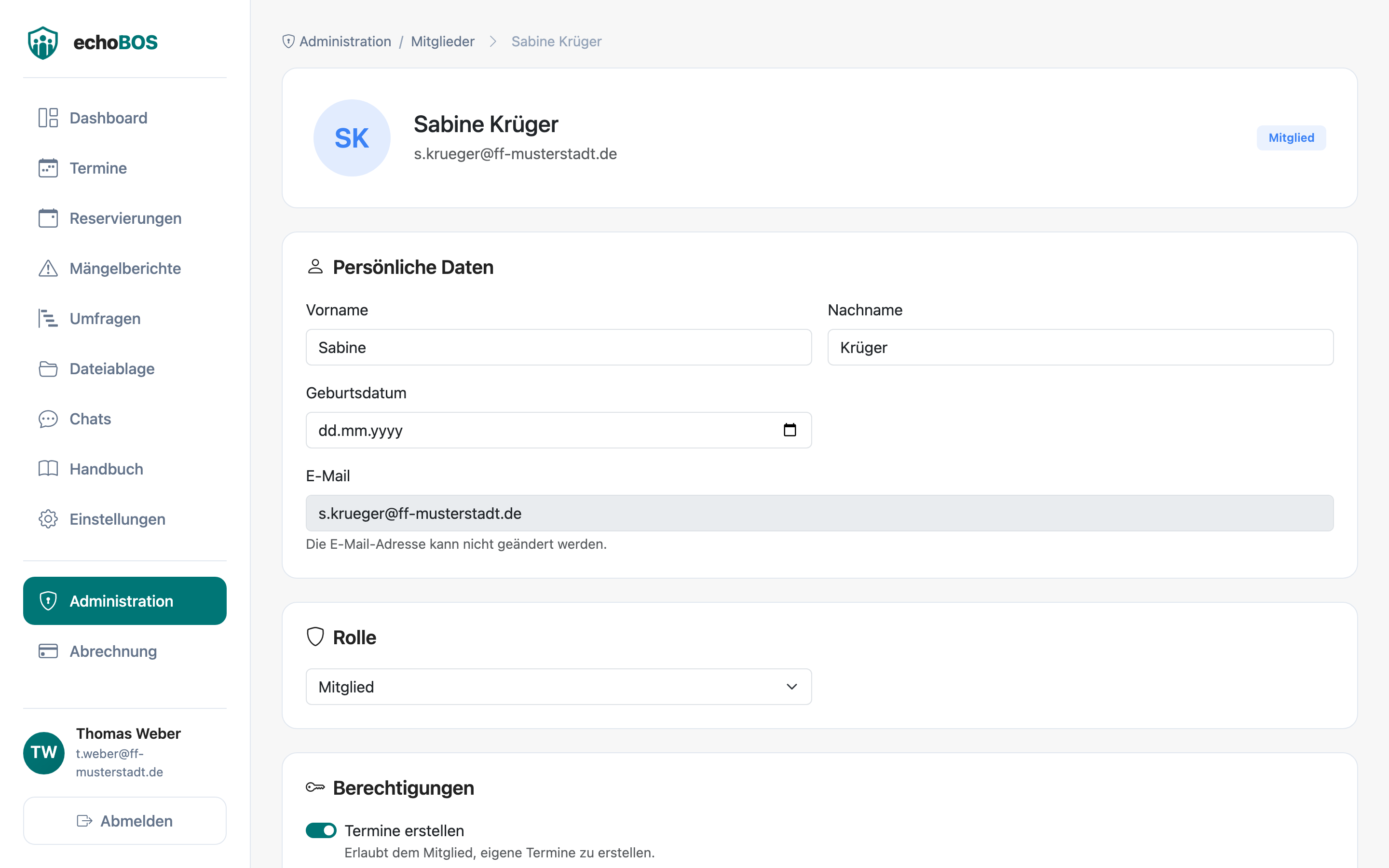Click the Dateiablage folder icon

(48, 368)
